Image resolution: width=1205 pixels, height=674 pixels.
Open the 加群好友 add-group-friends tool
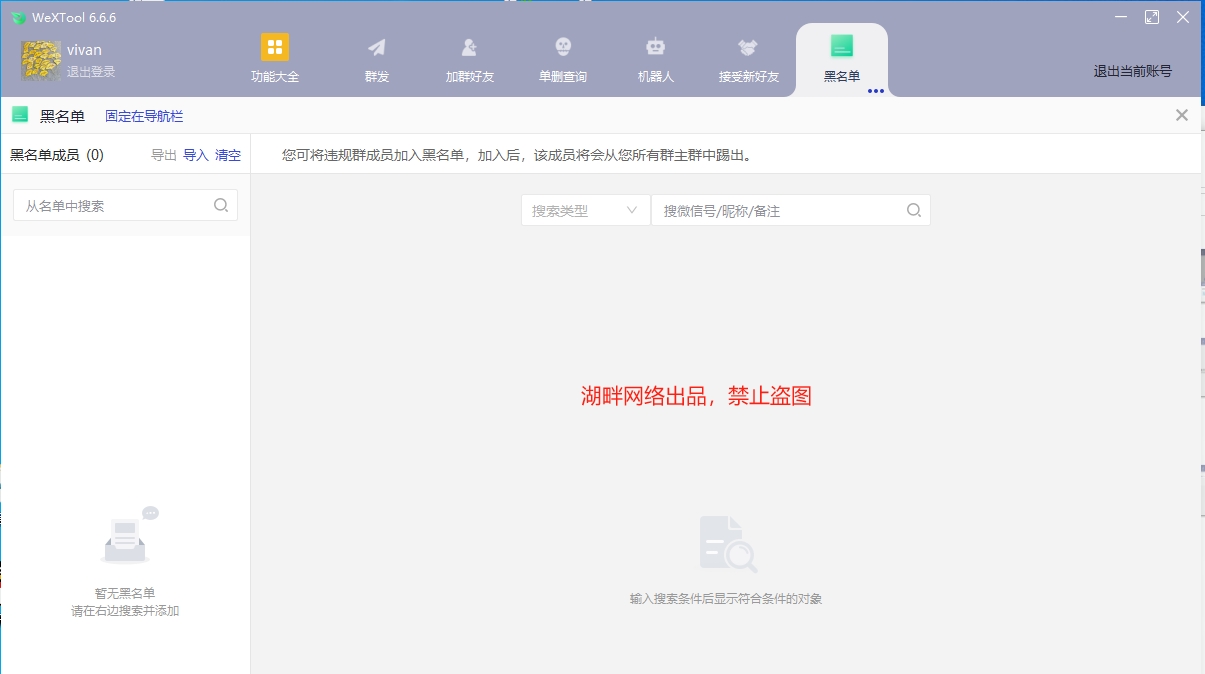click(468, 58)
